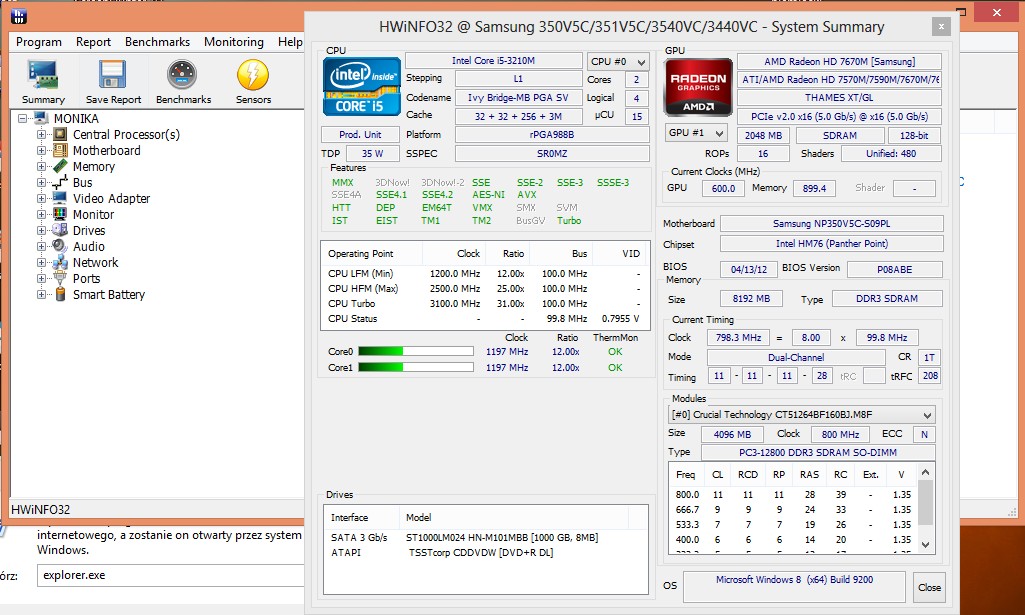Select the Audio tree item label
This screenshot has height=615, width=1025.
pyautogui.click(x=89, y=246)
